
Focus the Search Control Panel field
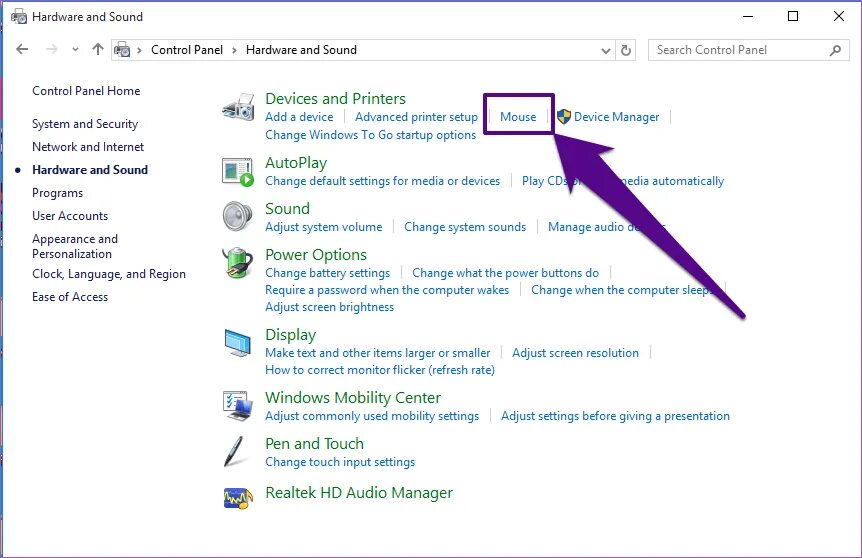tap(748, 50)
